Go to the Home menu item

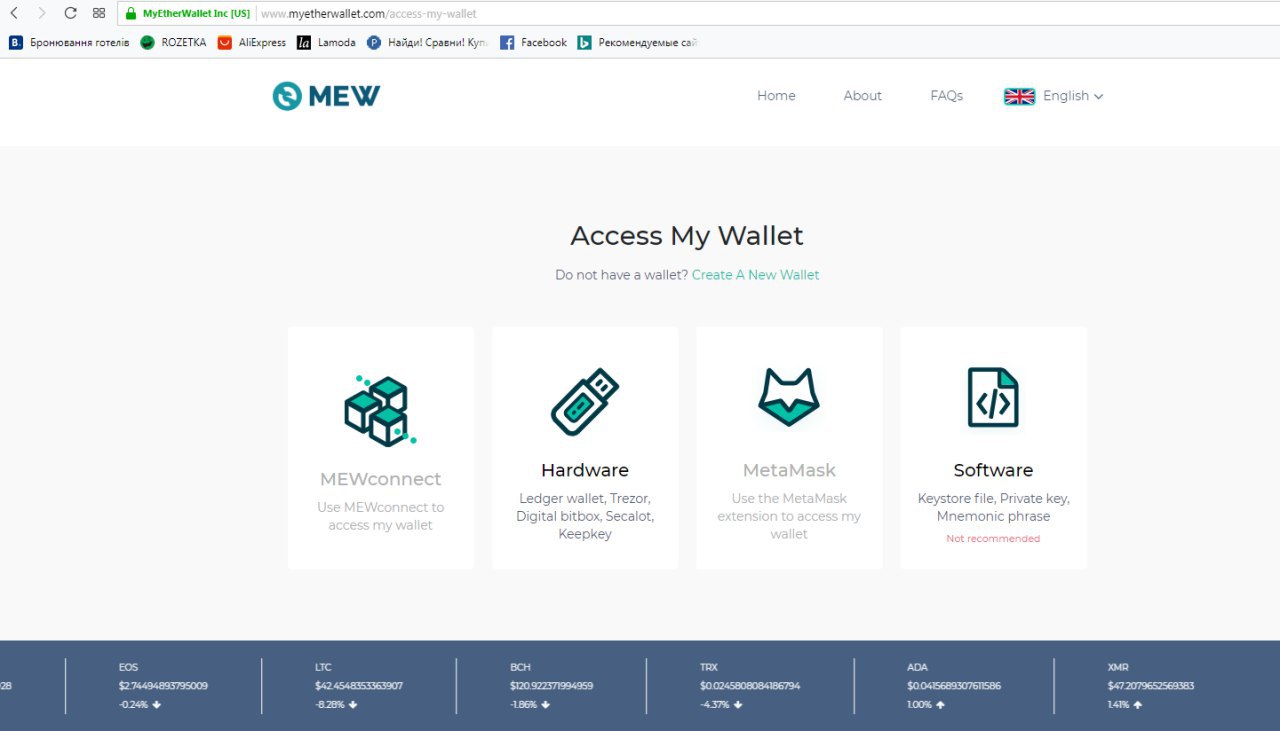pos(776,96)
